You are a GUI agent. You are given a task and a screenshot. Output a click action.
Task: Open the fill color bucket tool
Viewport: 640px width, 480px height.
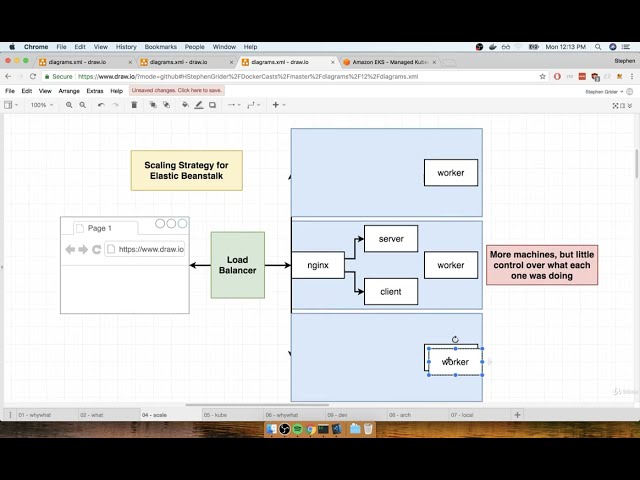tap(185, 105)
